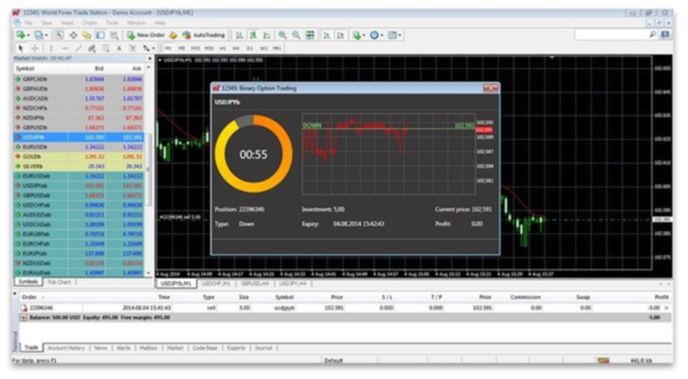Click the zoom out magnifier icon
This screenshot has width=688, height=379.
click(296, 35)
